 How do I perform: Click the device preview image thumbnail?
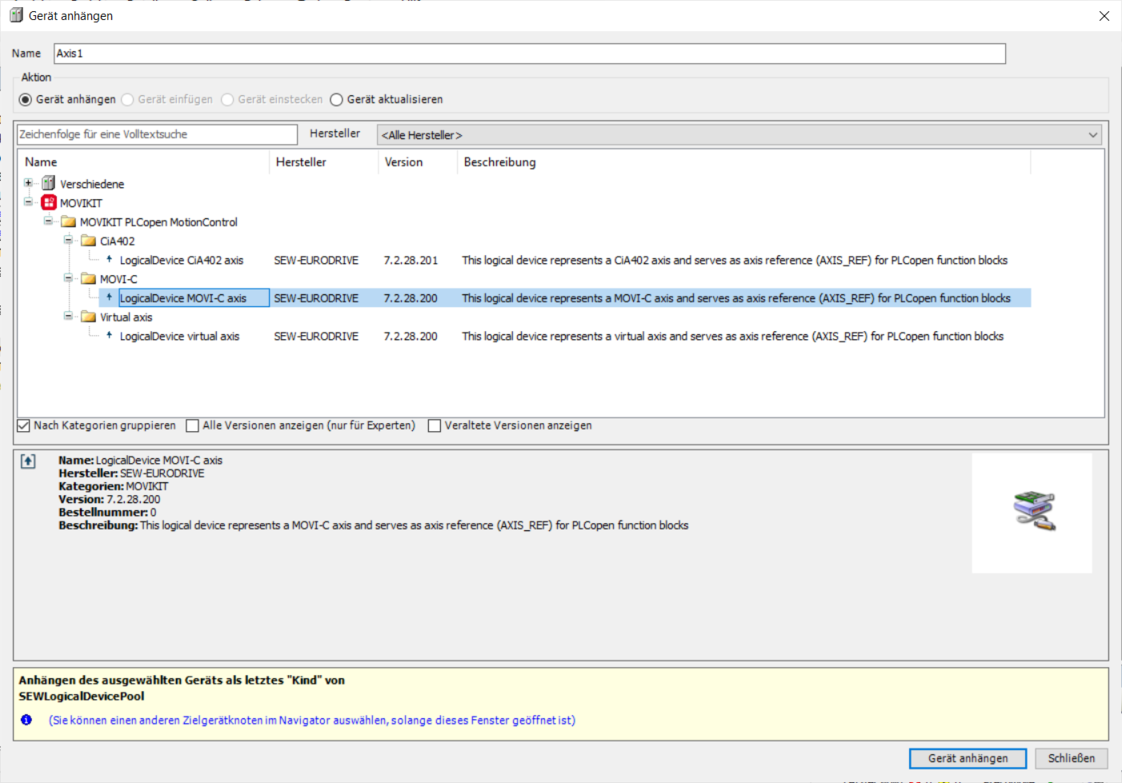[1031, 513]
